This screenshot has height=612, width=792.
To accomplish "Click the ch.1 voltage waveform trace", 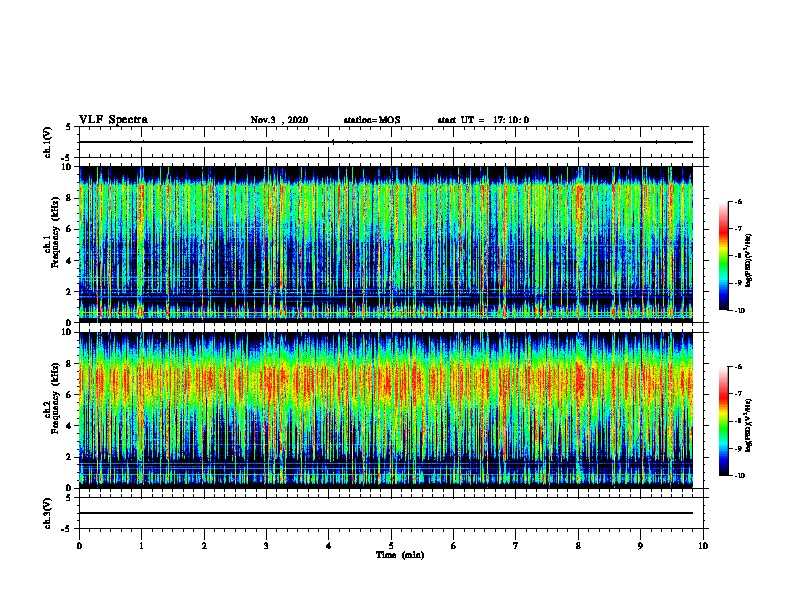I will (386, 142).
